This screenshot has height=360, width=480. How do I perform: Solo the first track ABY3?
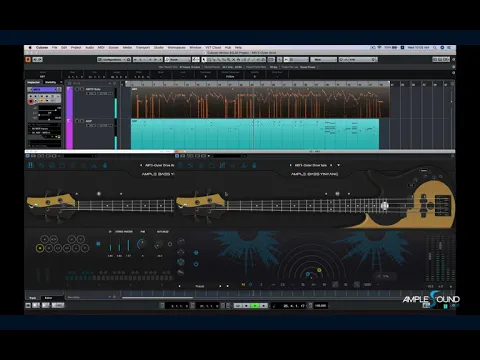tap(82, 89)
